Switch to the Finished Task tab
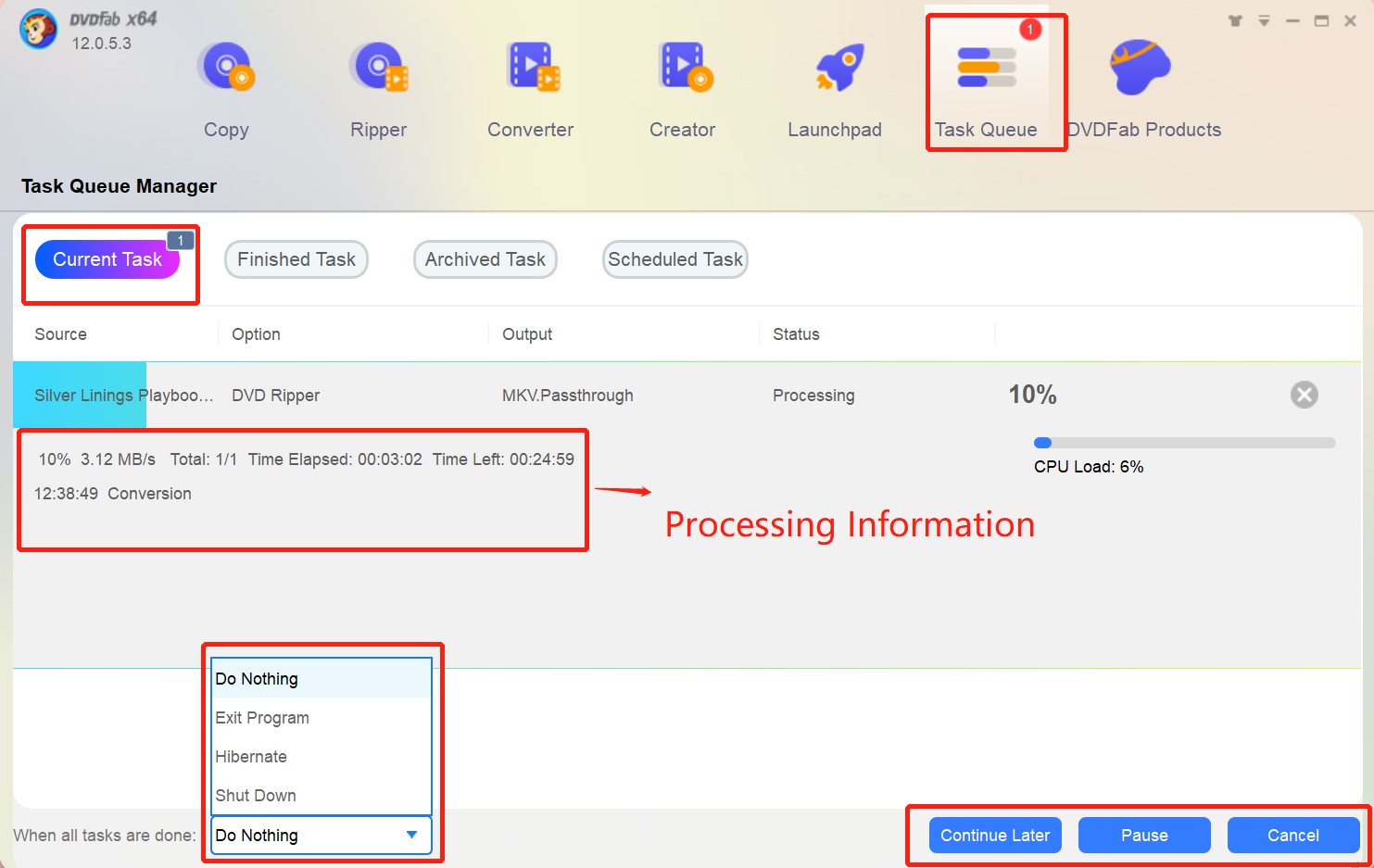The image size is (1374, 868). [x=296, y=259]
